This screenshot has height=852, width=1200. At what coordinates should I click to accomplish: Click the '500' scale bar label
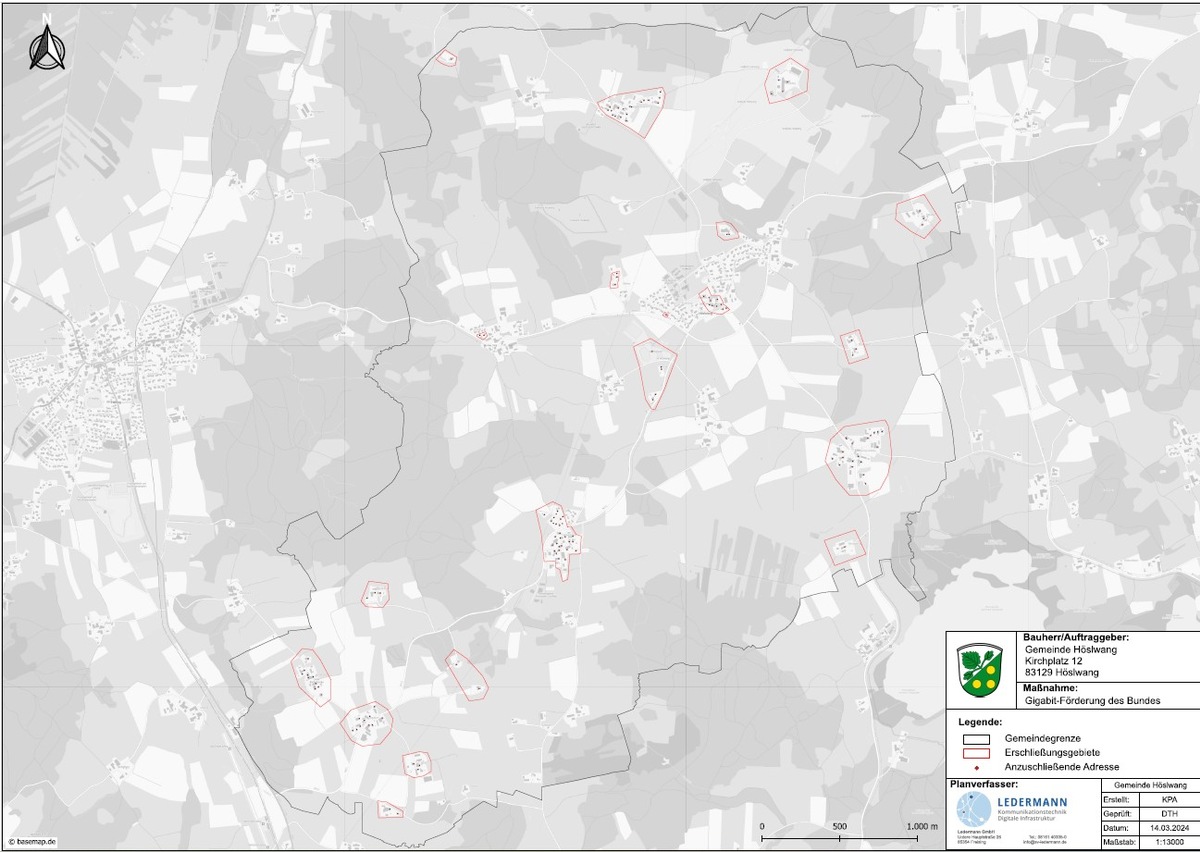click(x=840, y=827)
